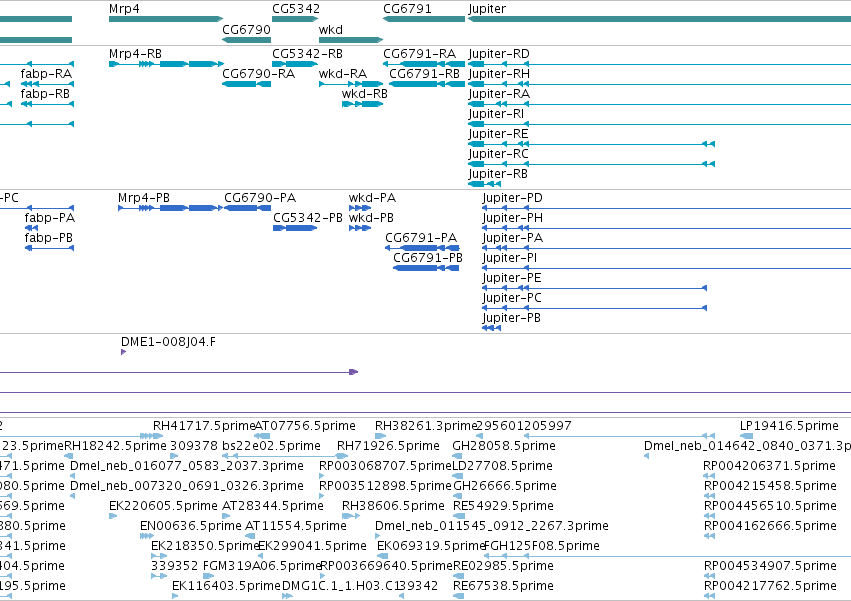Open the Jupiter-PI protein label
Screen dimensions: 851x601
[x=510, y=258]
